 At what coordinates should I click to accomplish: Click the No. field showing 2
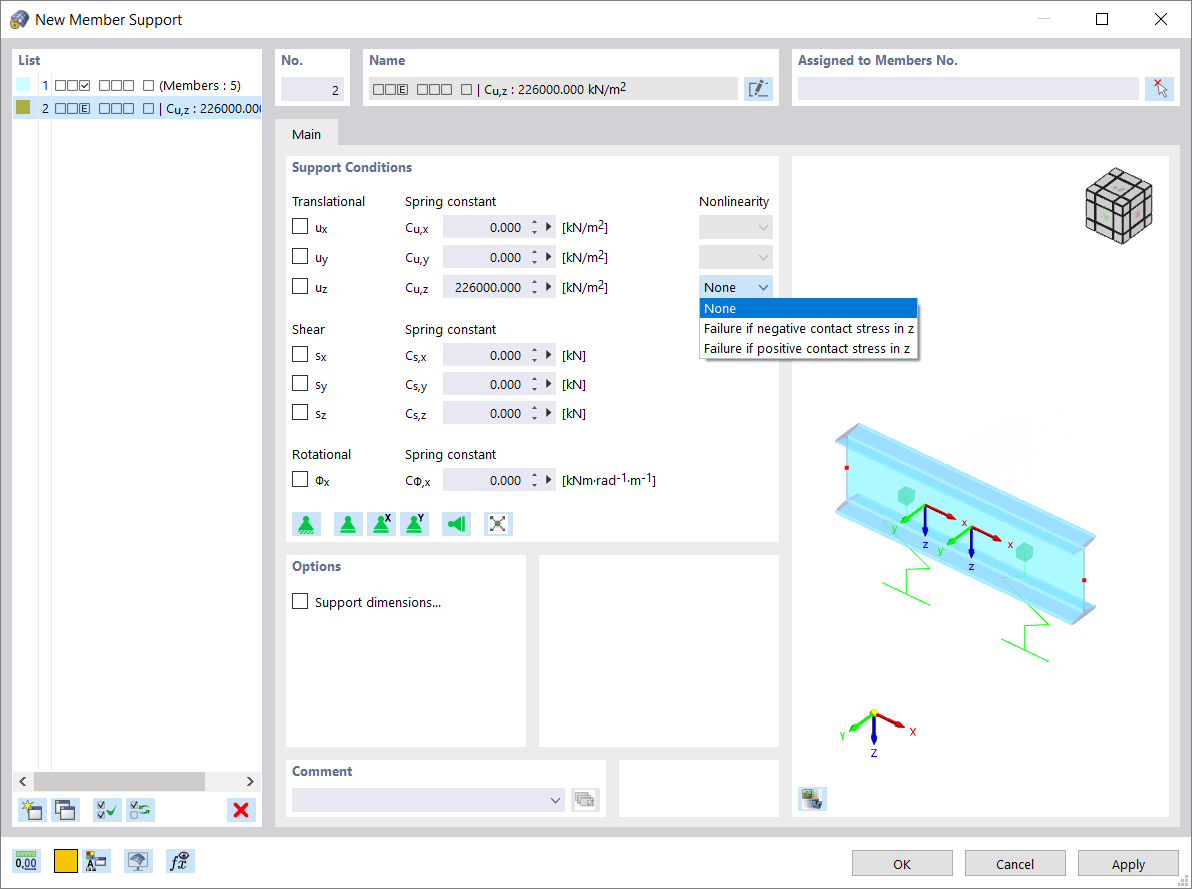point(312,90)
